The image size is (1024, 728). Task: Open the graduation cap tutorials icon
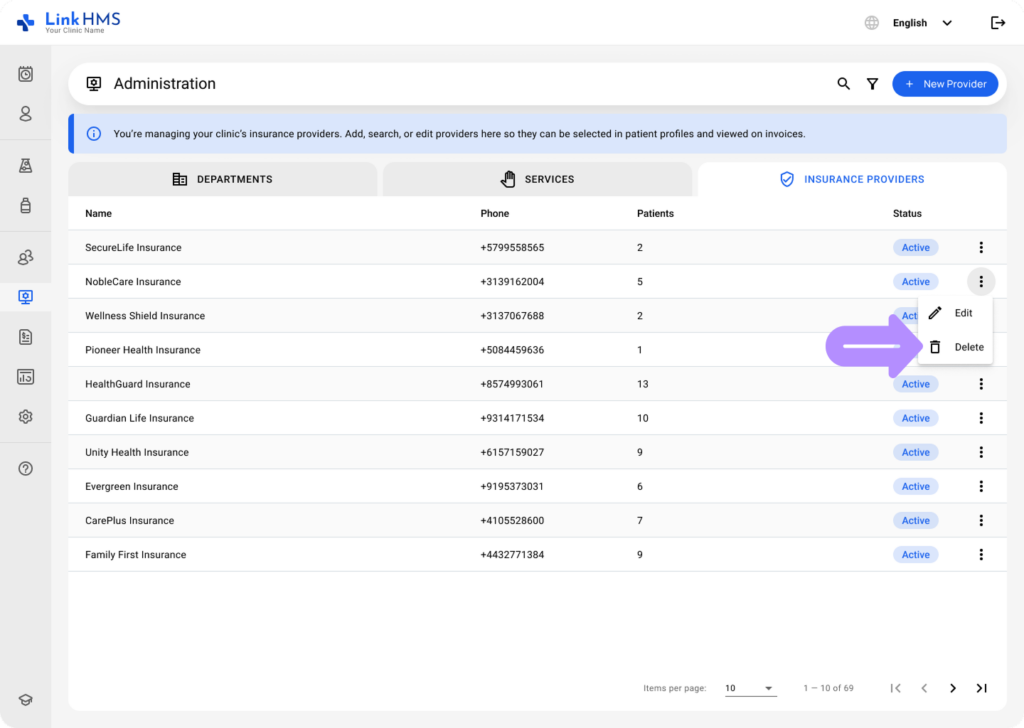[25, 700]
